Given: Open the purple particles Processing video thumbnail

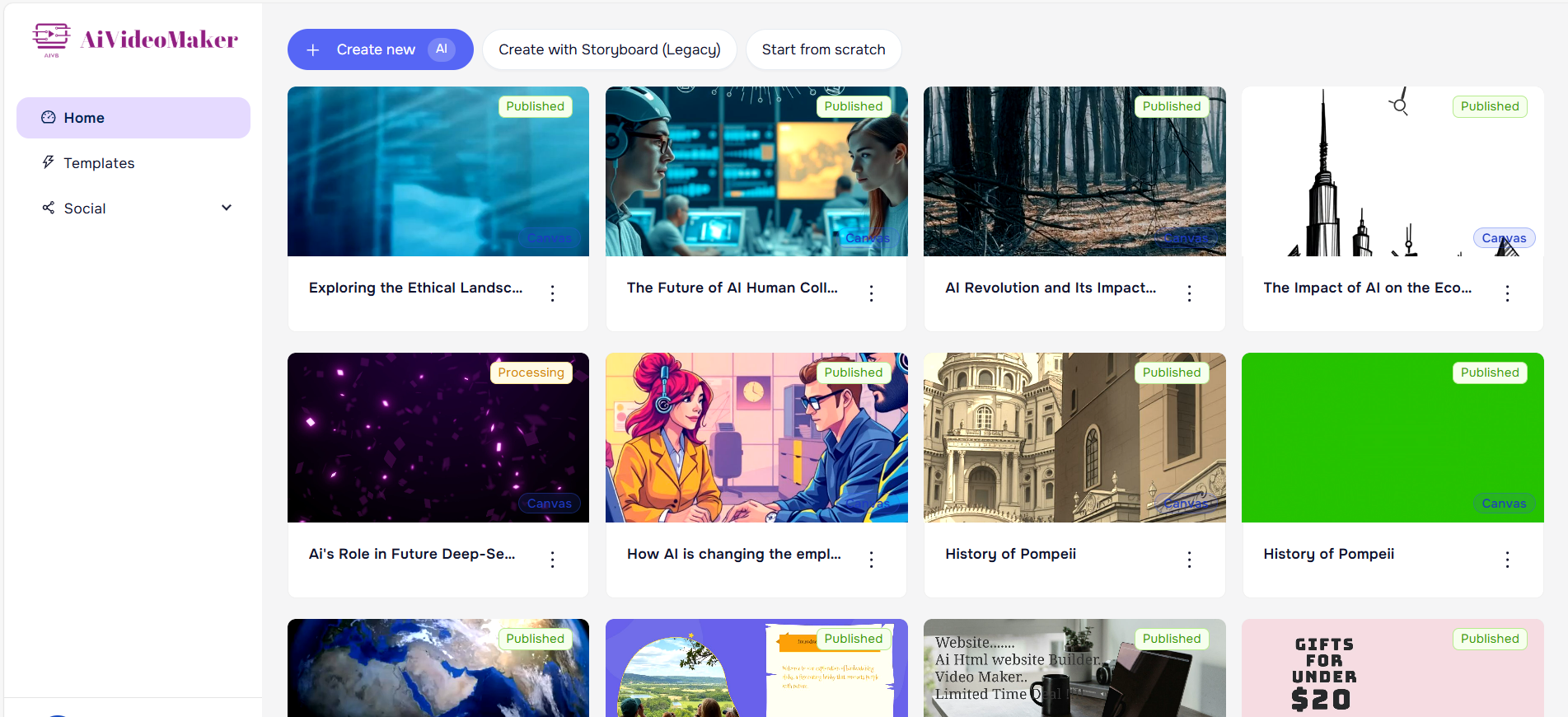Looking at the screenshot, I should point(438,438).
